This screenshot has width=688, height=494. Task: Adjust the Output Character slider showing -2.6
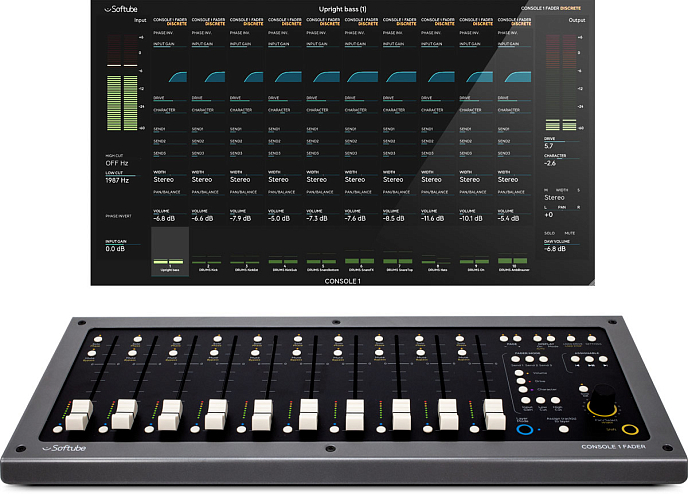562,158
